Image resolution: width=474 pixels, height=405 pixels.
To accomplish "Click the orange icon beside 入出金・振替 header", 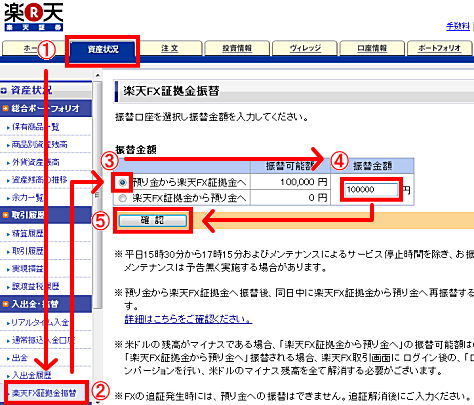I will pos(5,304).
